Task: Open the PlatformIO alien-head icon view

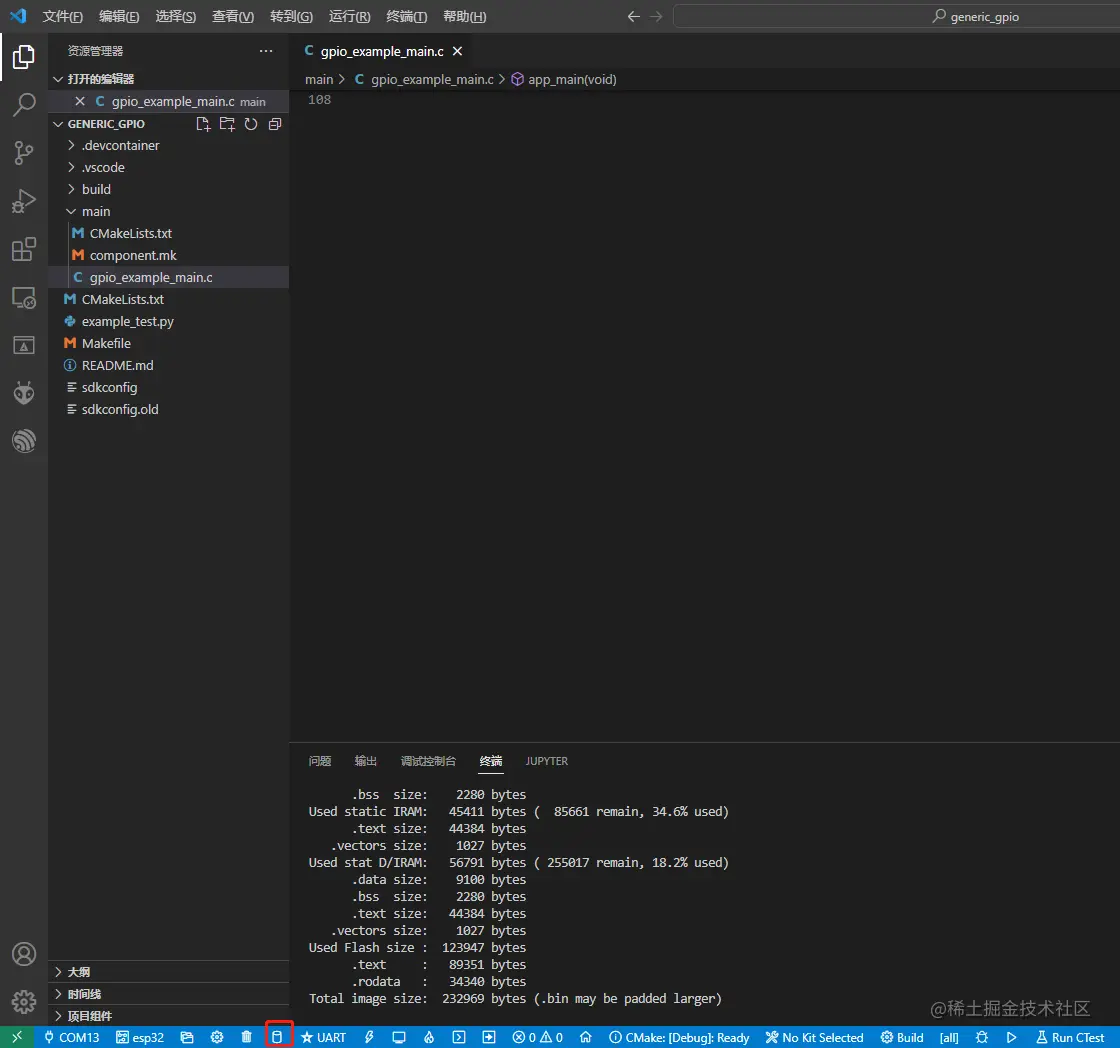Action: point(24,393)
